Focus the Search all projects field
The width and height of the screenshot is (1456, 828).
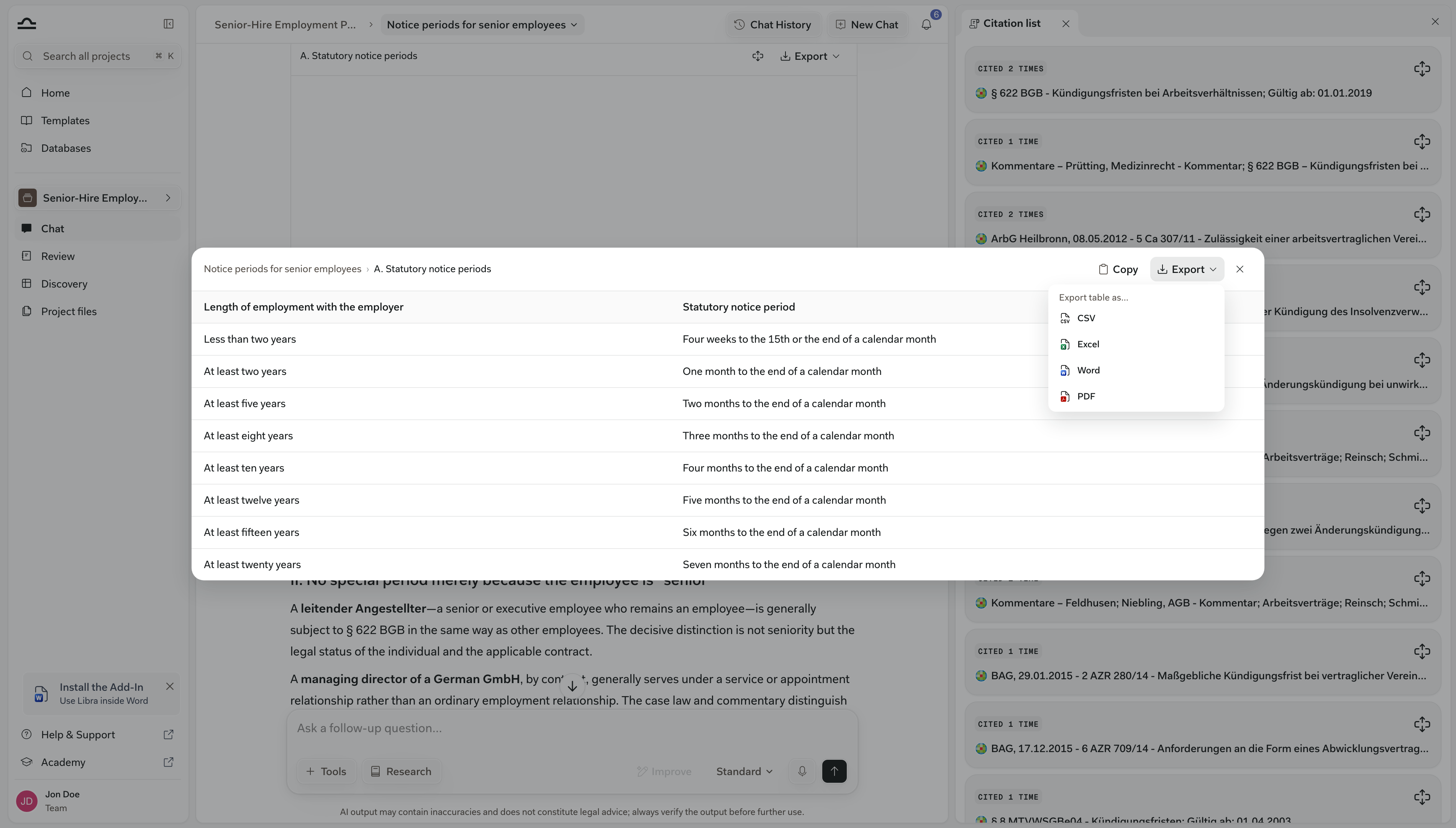[98, 56]
